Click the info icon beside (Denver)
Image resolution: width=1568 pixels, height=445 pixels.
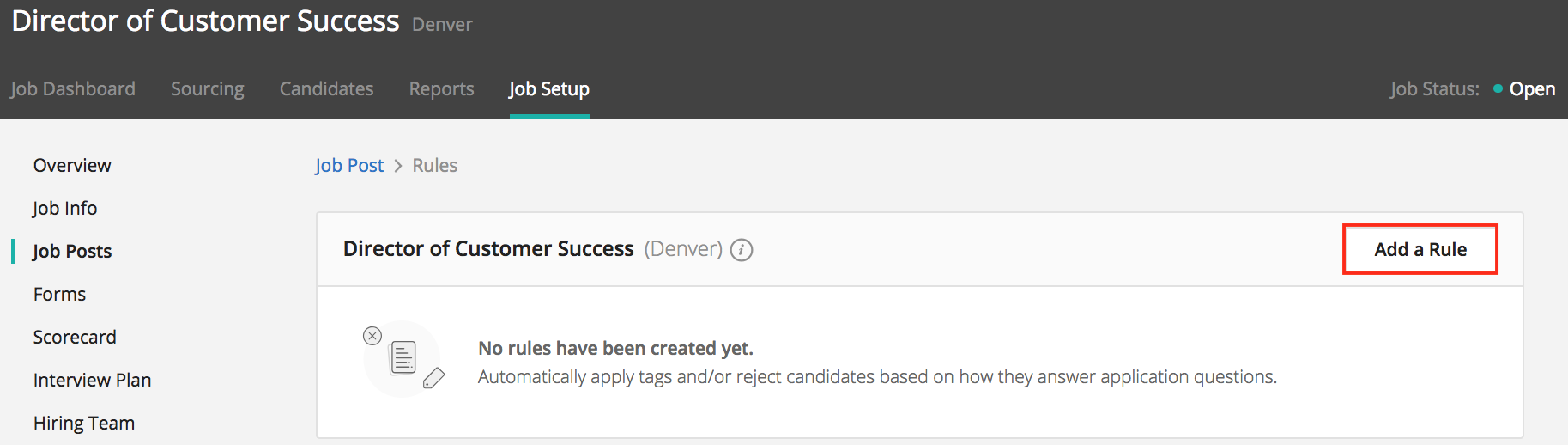(742, 250)
